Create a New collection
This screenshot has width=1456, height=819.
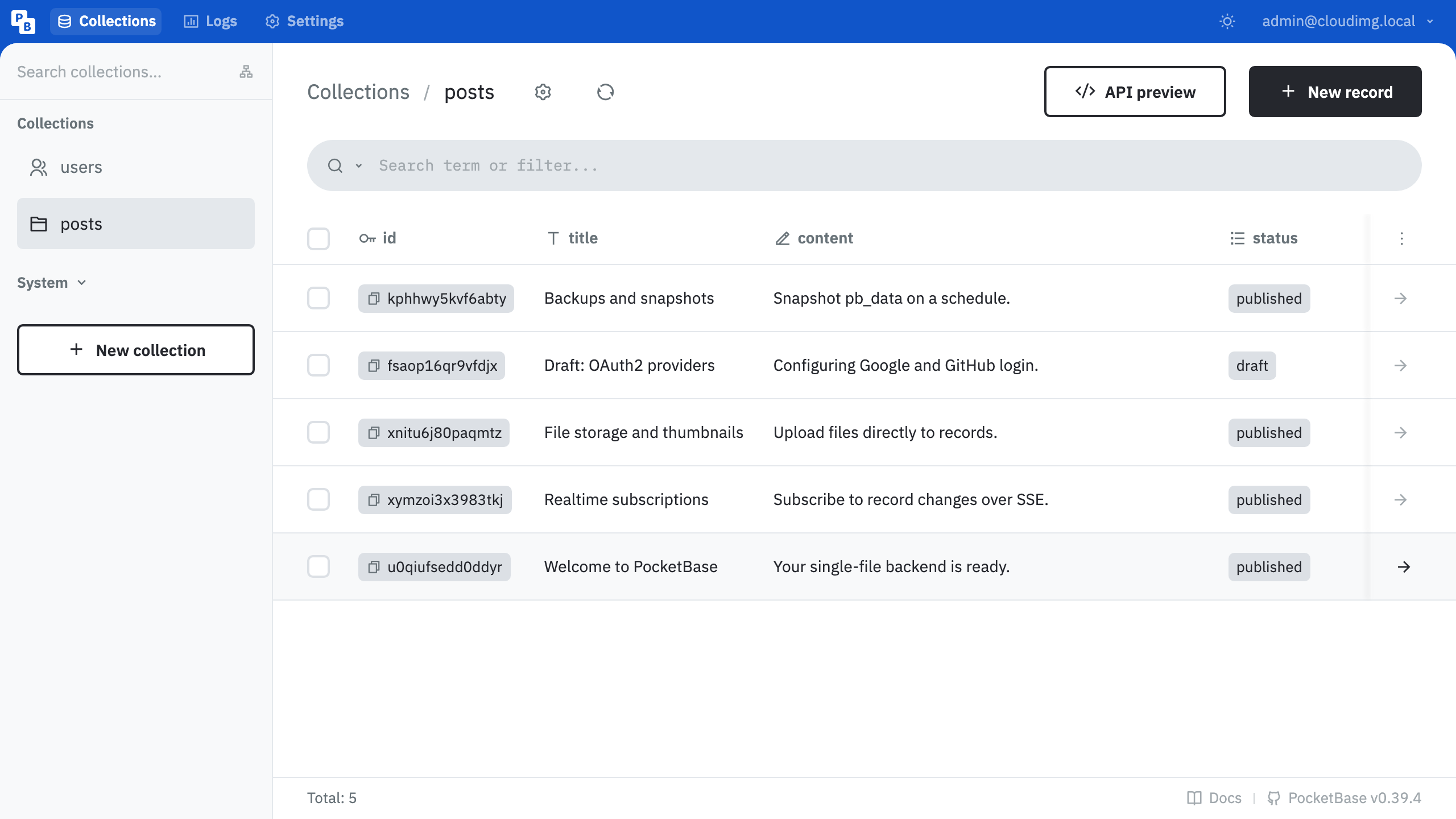pyautogui.click(x=136, y=350)
